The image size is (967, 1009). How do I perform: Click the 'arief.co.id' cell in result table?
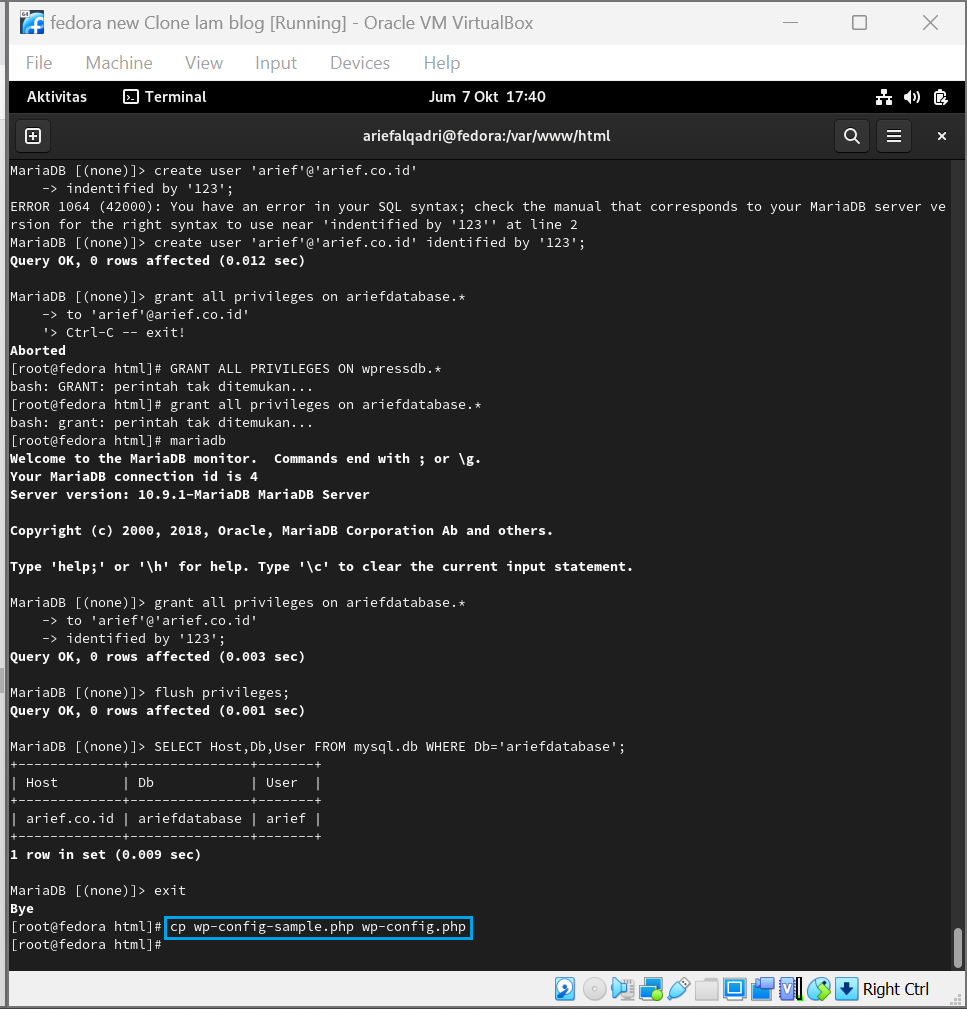(x=69, y=819)
